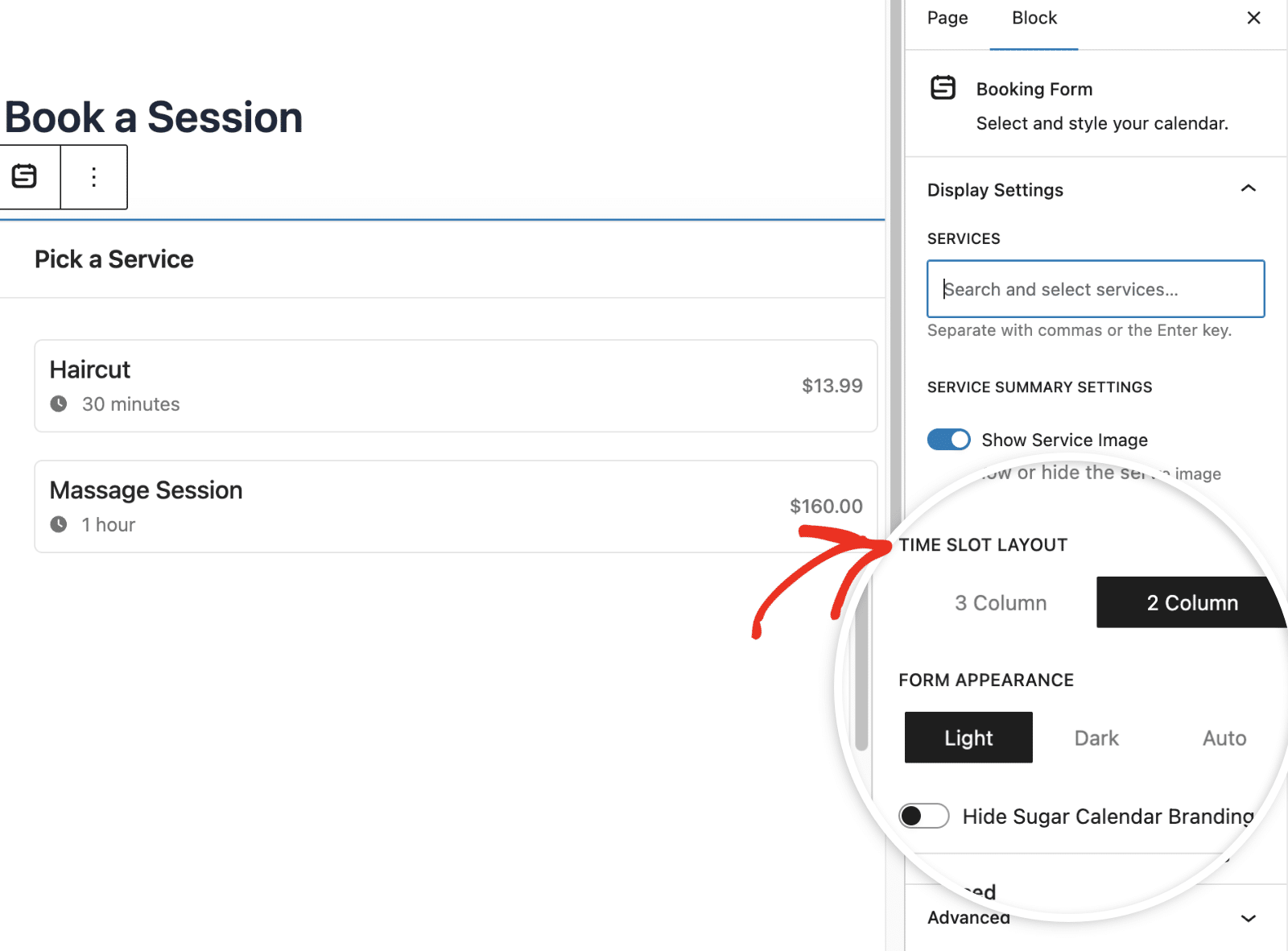
Task: Switch to the Block tab
Action: pyautogui.click(x=1034, y=17)
